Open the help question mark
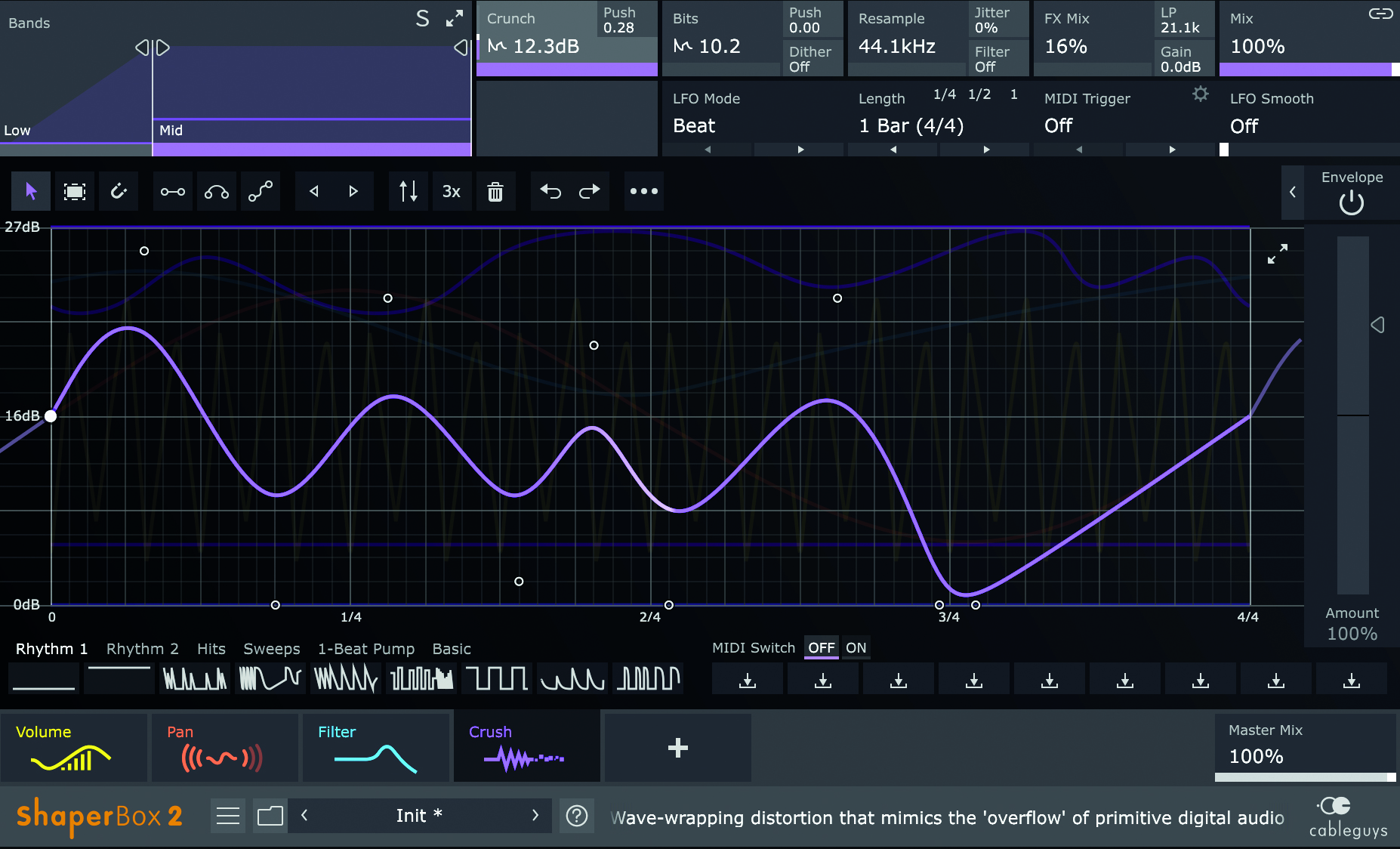The width and height of the screenshot is (1400, 849). tap(577, 816)
